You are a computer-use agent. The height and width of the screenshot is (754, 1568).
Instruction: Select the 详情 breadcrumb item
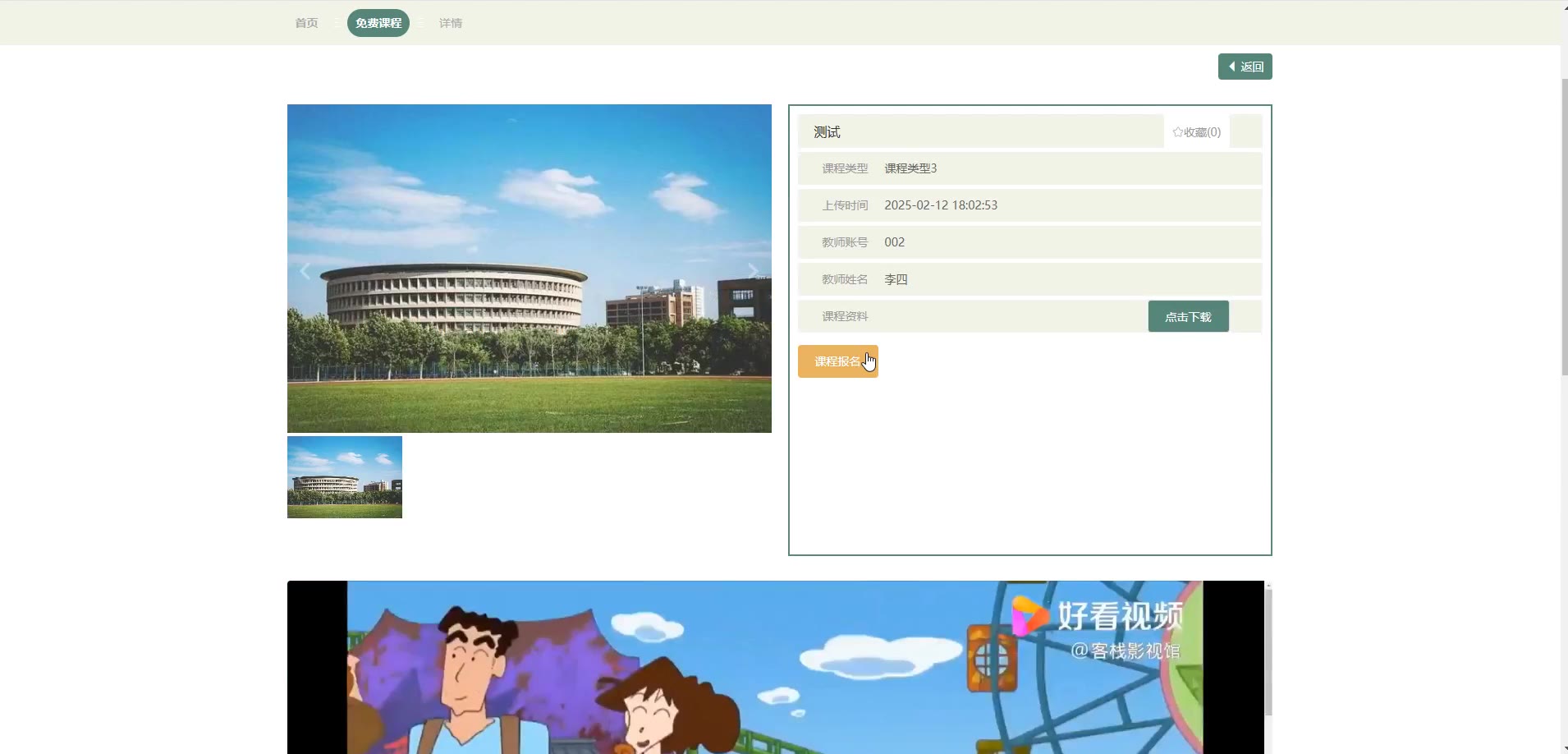(451, 23)
